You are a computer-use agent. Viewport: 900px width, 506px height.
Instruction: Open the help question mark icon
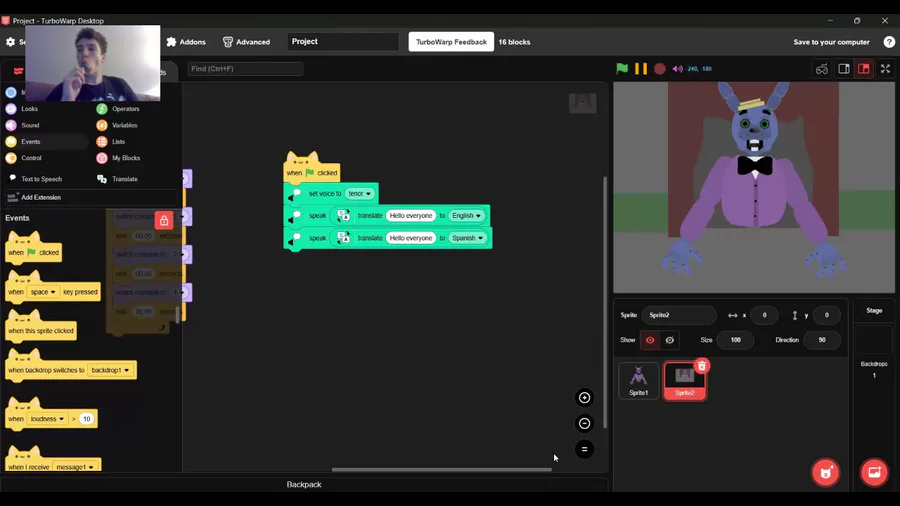[889, 42]
